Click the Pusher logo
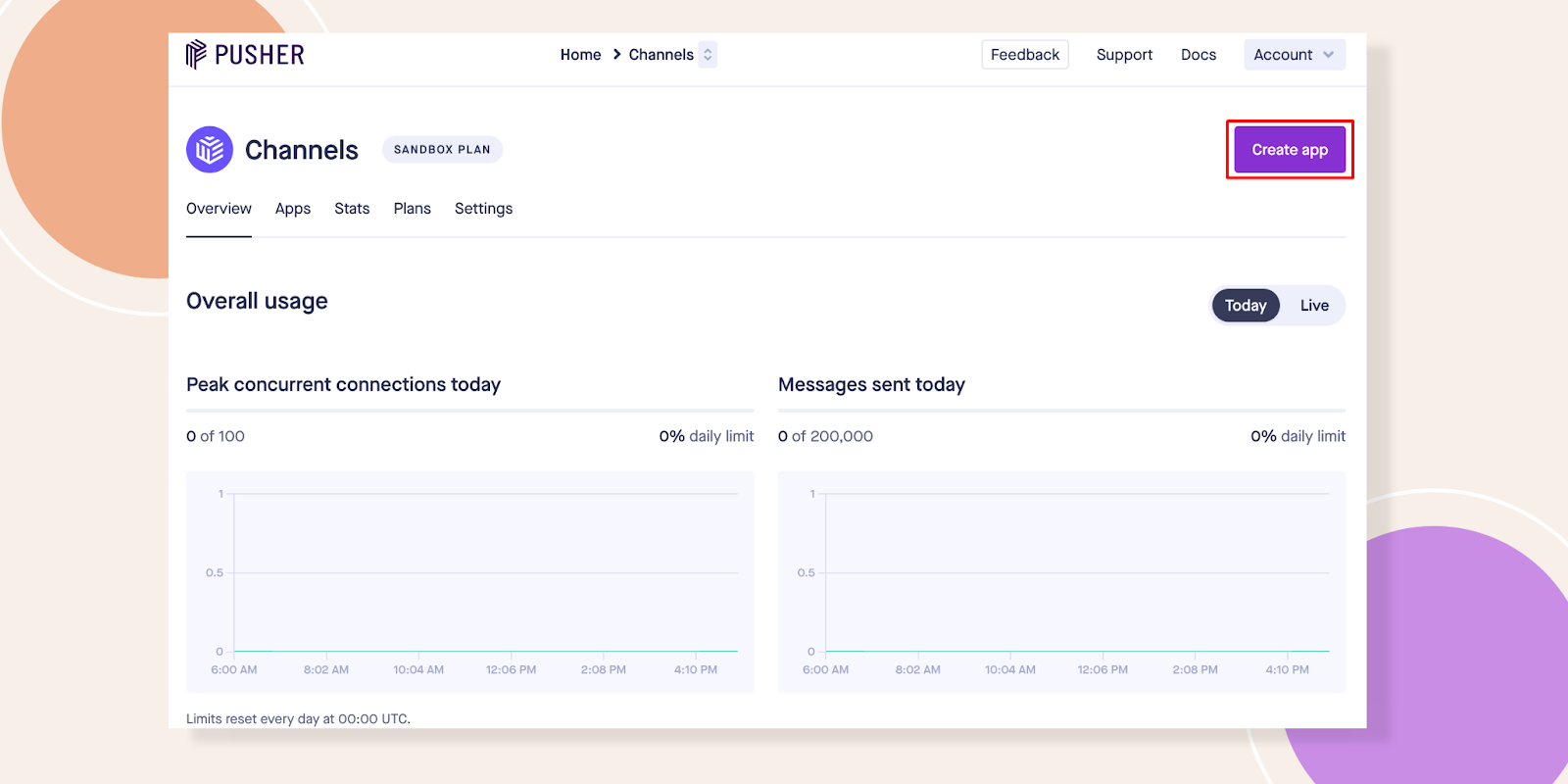1568x784 pixels. (245, 55)
